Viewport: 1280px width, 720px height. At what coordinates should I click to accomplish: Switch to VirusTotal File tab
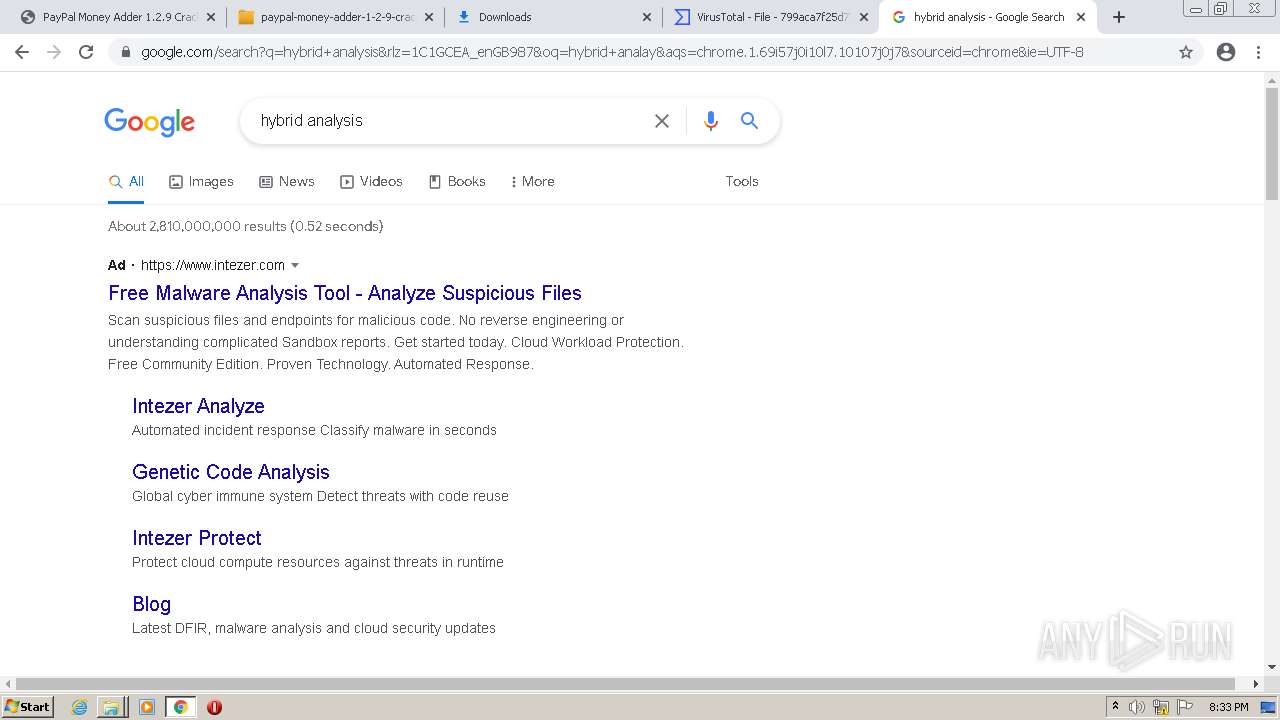(x=770, y=17)
